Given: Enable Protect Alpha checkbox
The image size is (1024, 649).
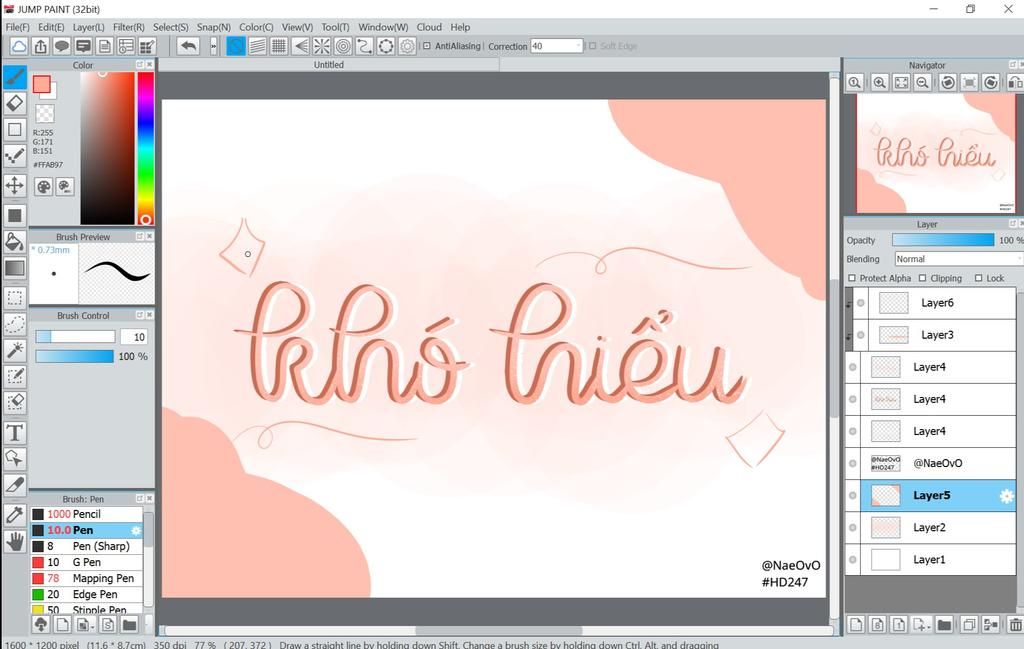Looking at the screenshot, I should [852, 278].
